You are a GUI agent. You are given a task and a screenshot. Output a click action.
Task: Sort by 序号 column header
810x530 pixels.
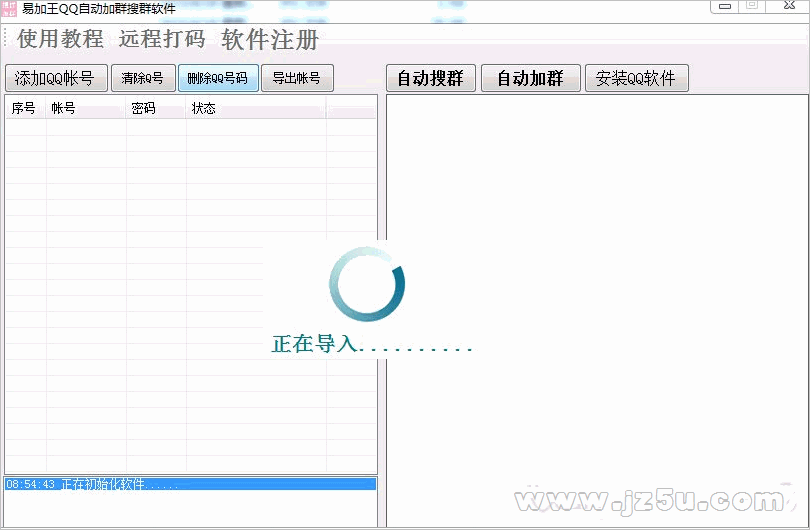[25, 108]
